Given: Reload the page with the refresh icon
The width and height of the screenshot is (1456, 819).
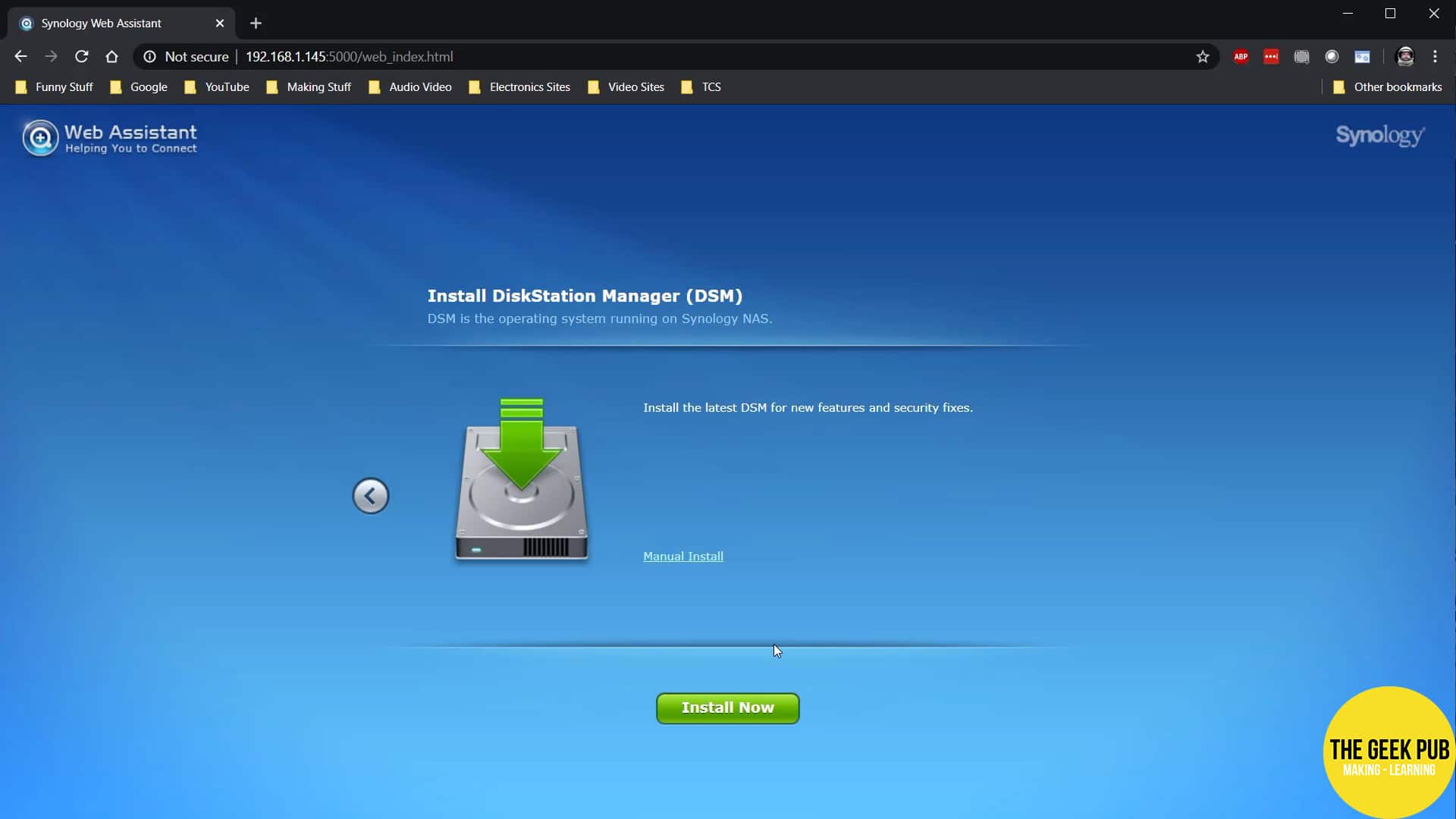Looking at the screenshot, I should click(x=81, y=56).
